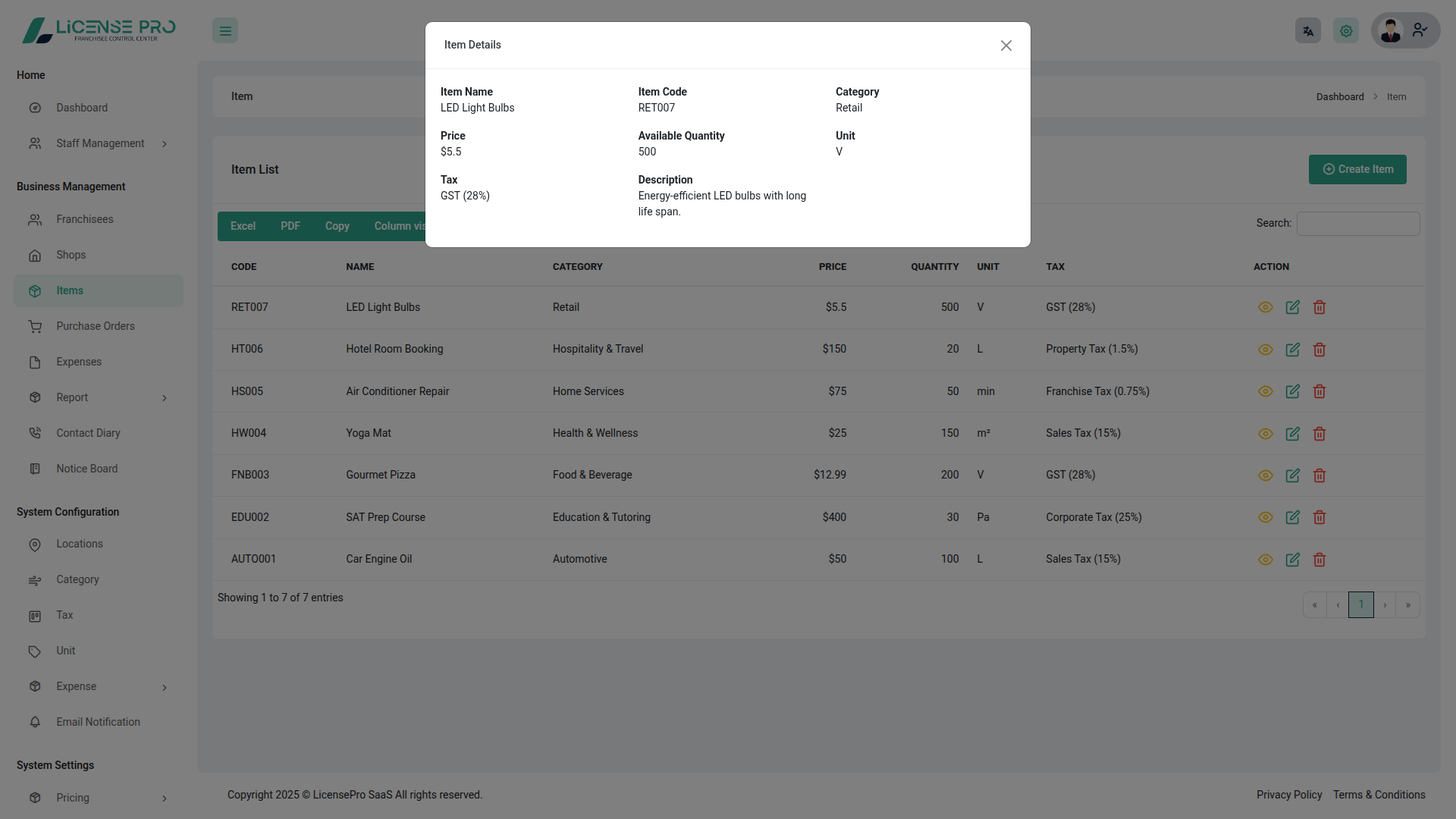Delete the SAT Prep Course item
Screen dimensions: 1456x819
tap(1319, 517)
